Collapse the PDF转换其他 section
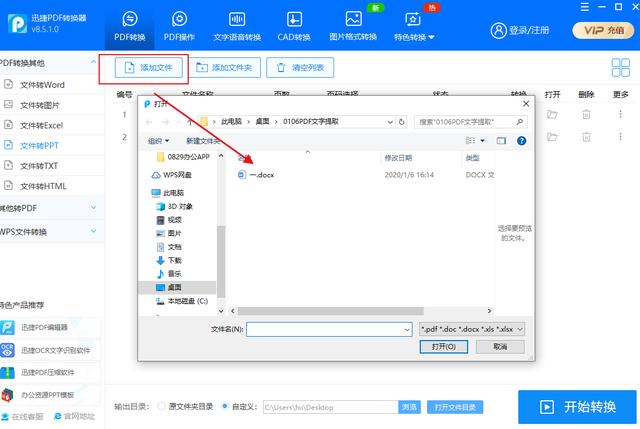 [93, 62]
